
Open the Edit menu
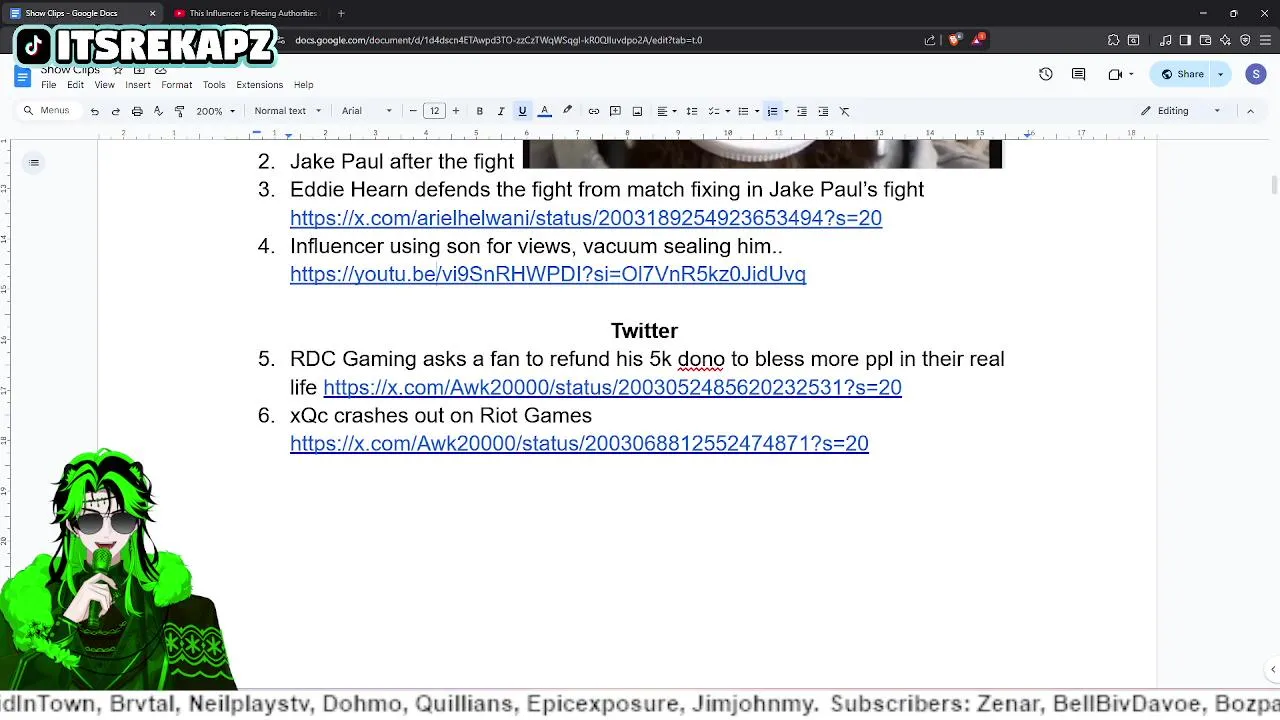click(x=75, y=85)
